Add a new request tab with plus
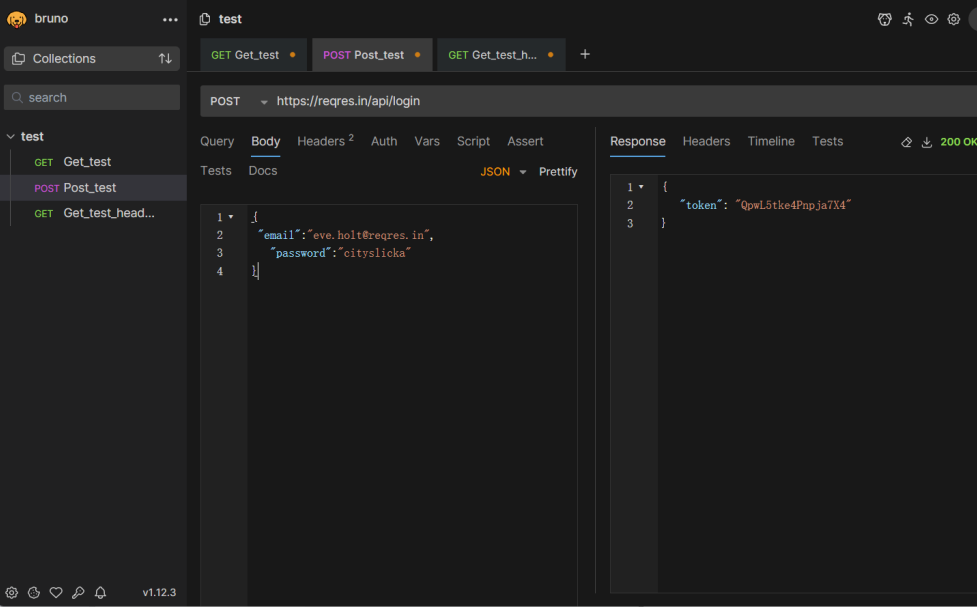This screenshot has width=977, height=607. pos(584,54)
